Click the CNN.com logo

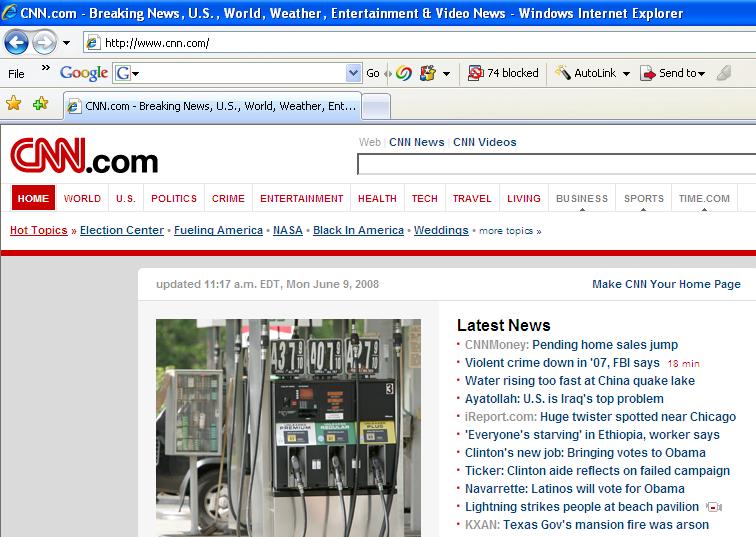pyautogui.click(x=84, y=157)
